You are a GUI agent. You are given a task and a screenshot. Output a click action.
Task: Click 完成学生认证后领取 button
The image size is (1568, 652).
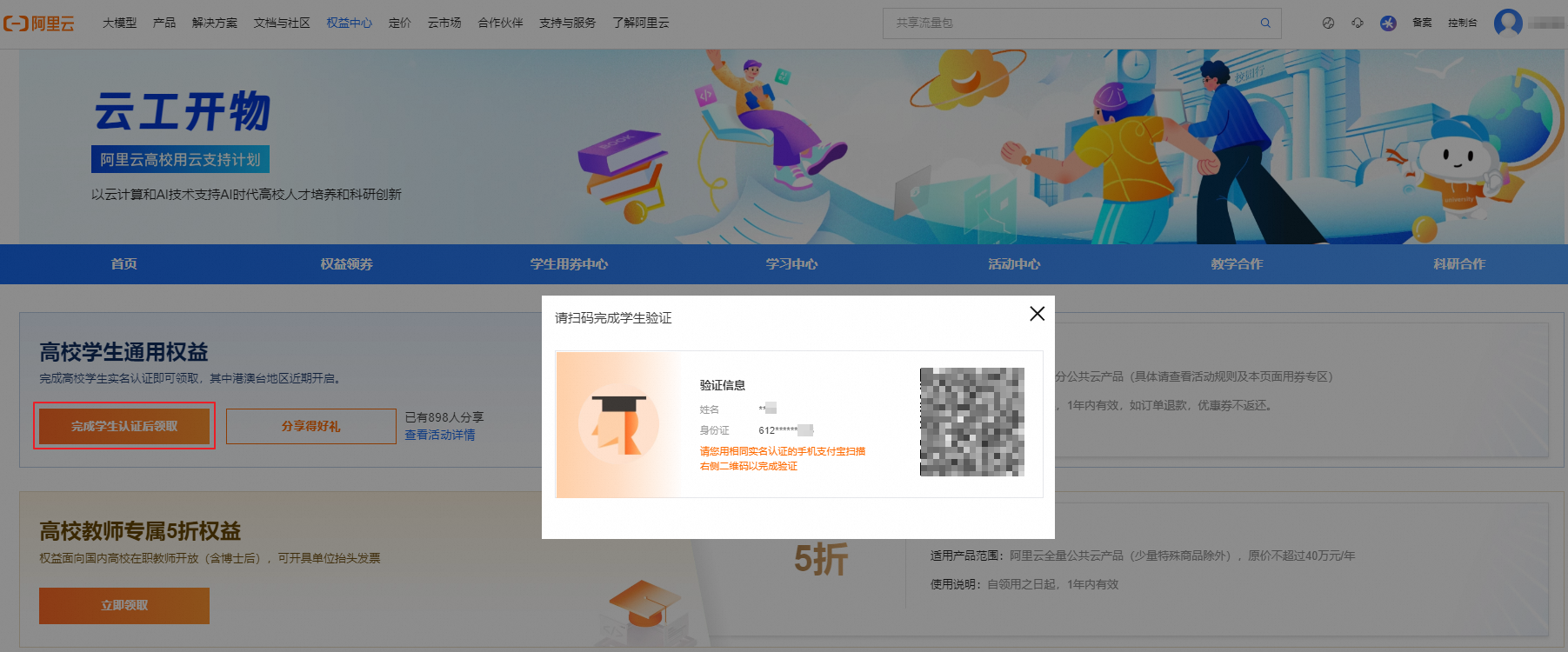pos(124,426)
